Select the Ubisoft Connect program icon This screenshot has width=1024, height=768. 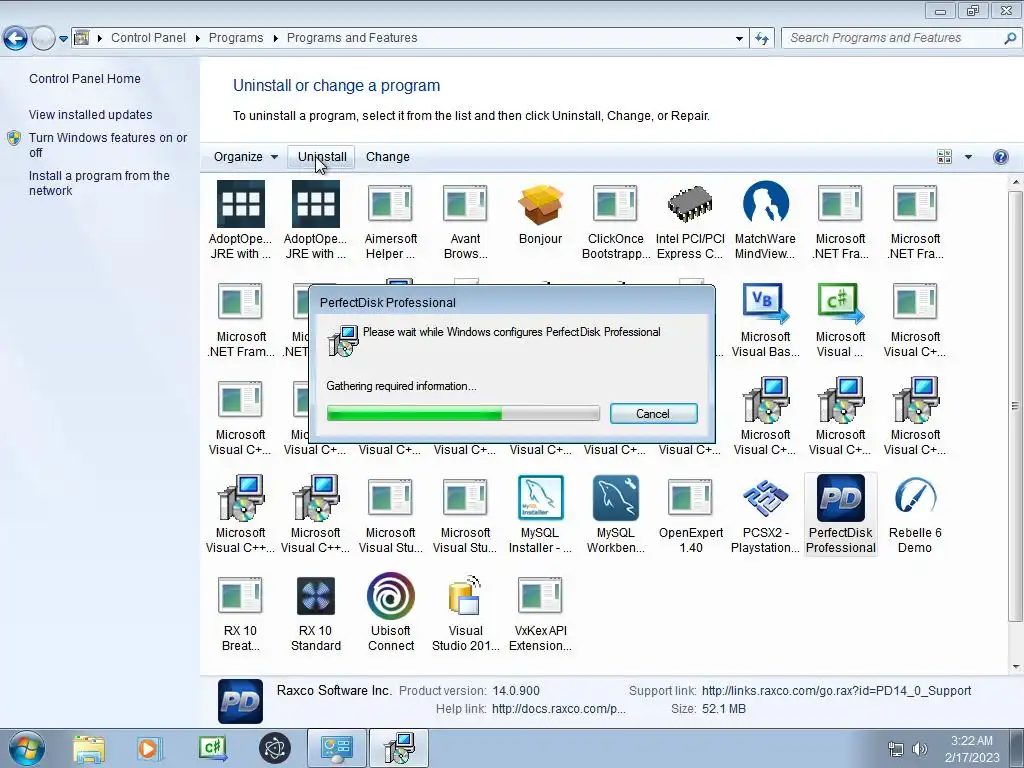pos(391,596)
